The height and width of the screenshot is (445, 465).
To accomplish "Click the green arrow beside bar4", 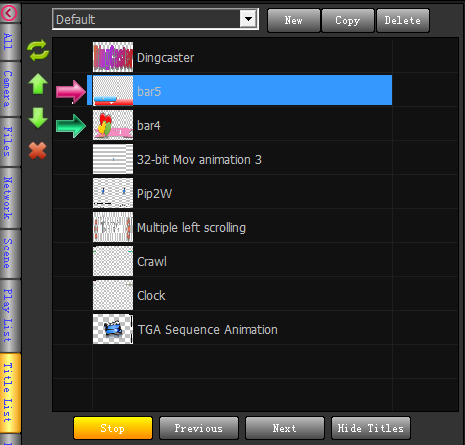I will (x=71, y=126).
